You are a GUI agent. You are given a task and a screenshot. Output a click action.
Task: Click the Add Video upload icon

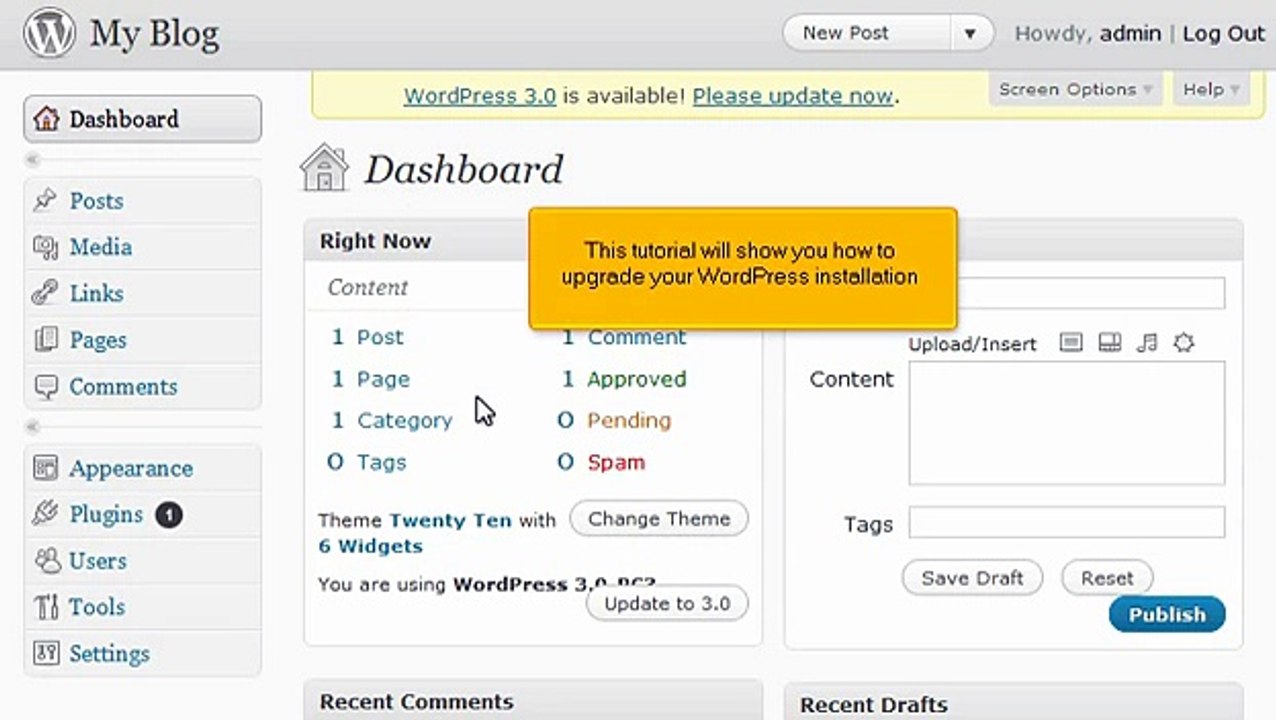(x=1109, y=343)
